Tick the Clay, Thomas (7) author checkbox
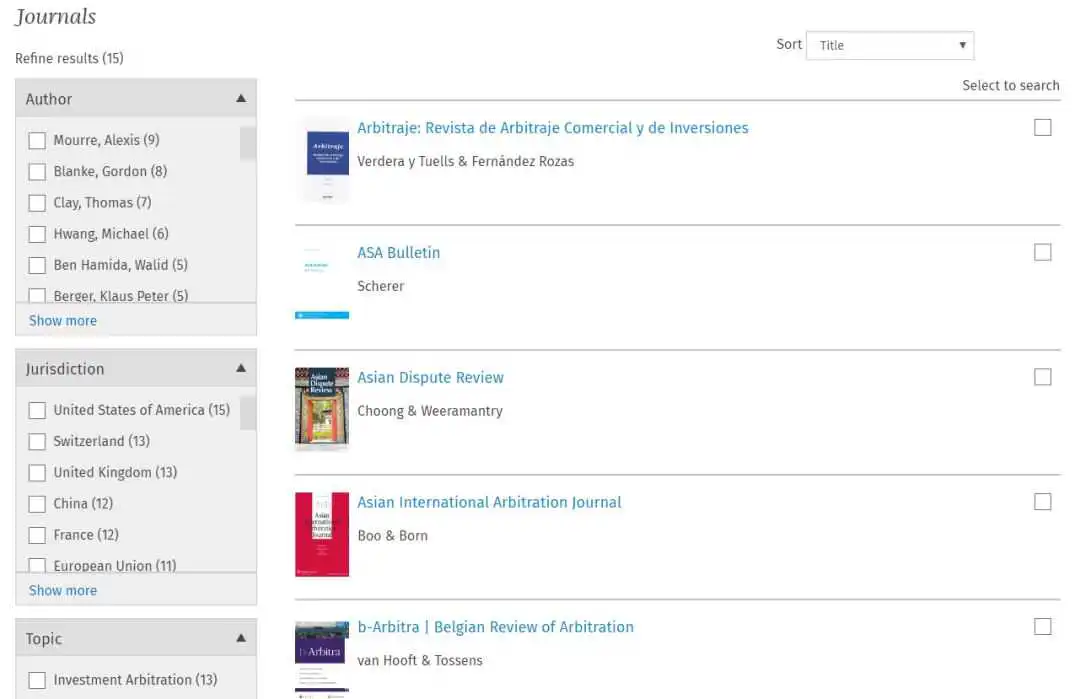Screen dimensions: 1080x699 [x=37, y=203]
